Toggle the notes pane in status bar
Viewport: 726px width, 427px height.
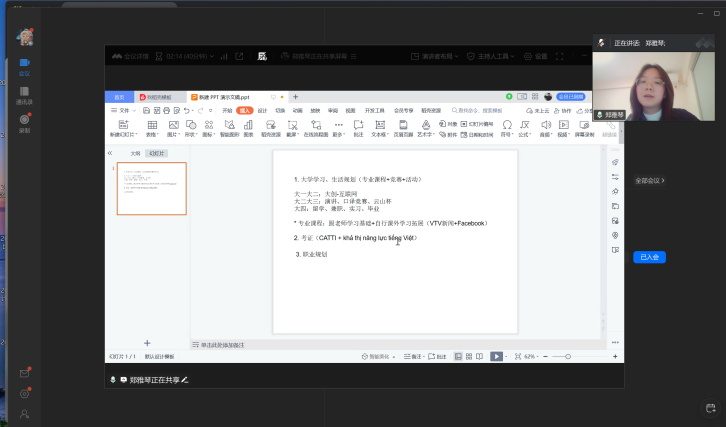pyautogui.click(x=411, y=356)
